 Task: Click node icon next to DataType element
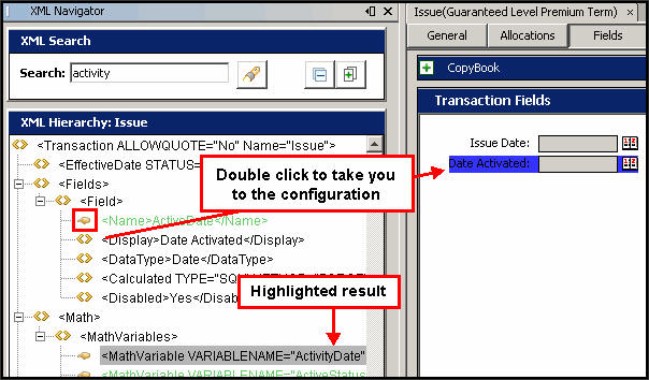[84, 259]
